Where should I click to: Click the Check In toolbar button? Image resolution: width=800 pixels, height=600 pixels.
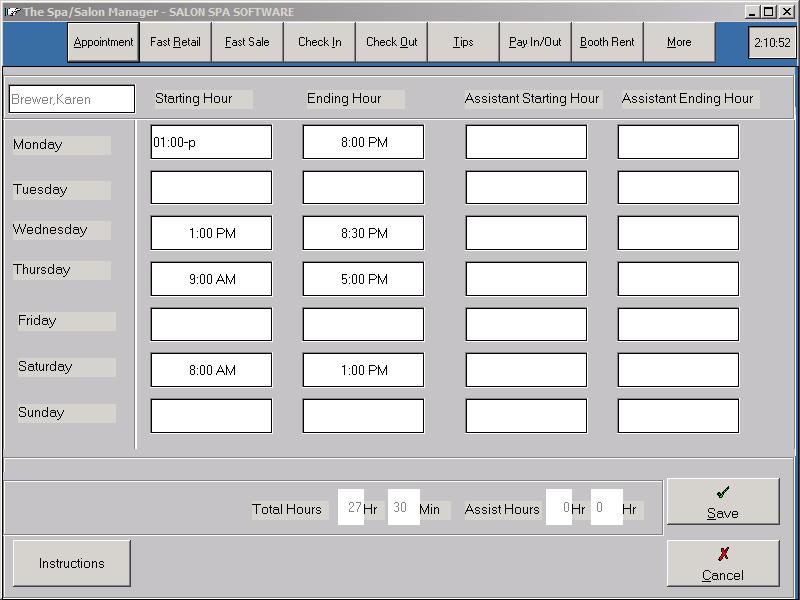(319, 42)
